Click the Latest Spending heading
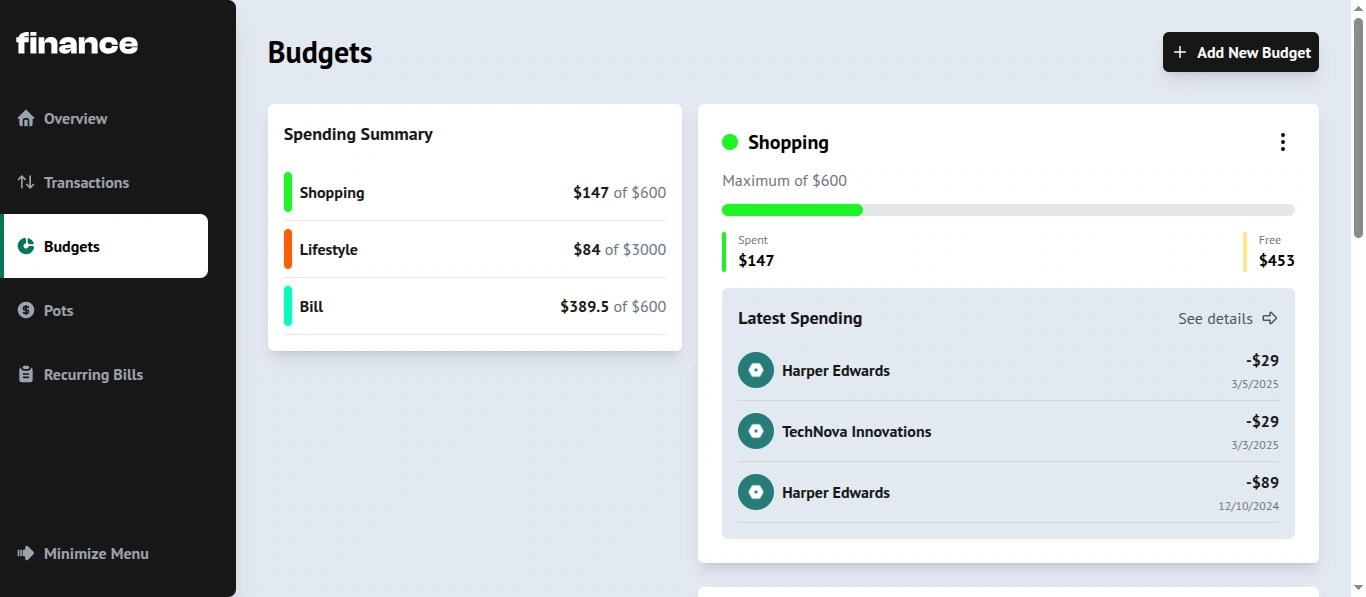The height and width of the screenshot is (597, 1366). click(x=800, y=318)
